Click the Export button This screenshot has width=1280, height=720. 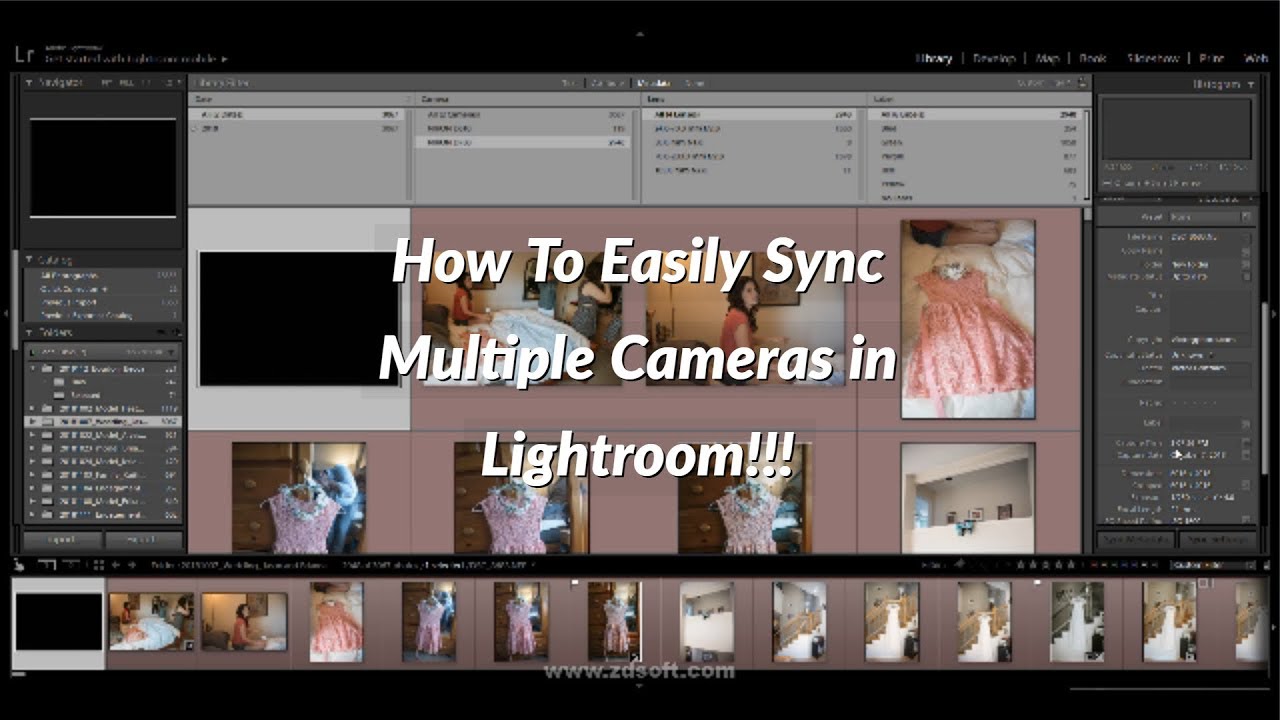click(x=142, y=540)
